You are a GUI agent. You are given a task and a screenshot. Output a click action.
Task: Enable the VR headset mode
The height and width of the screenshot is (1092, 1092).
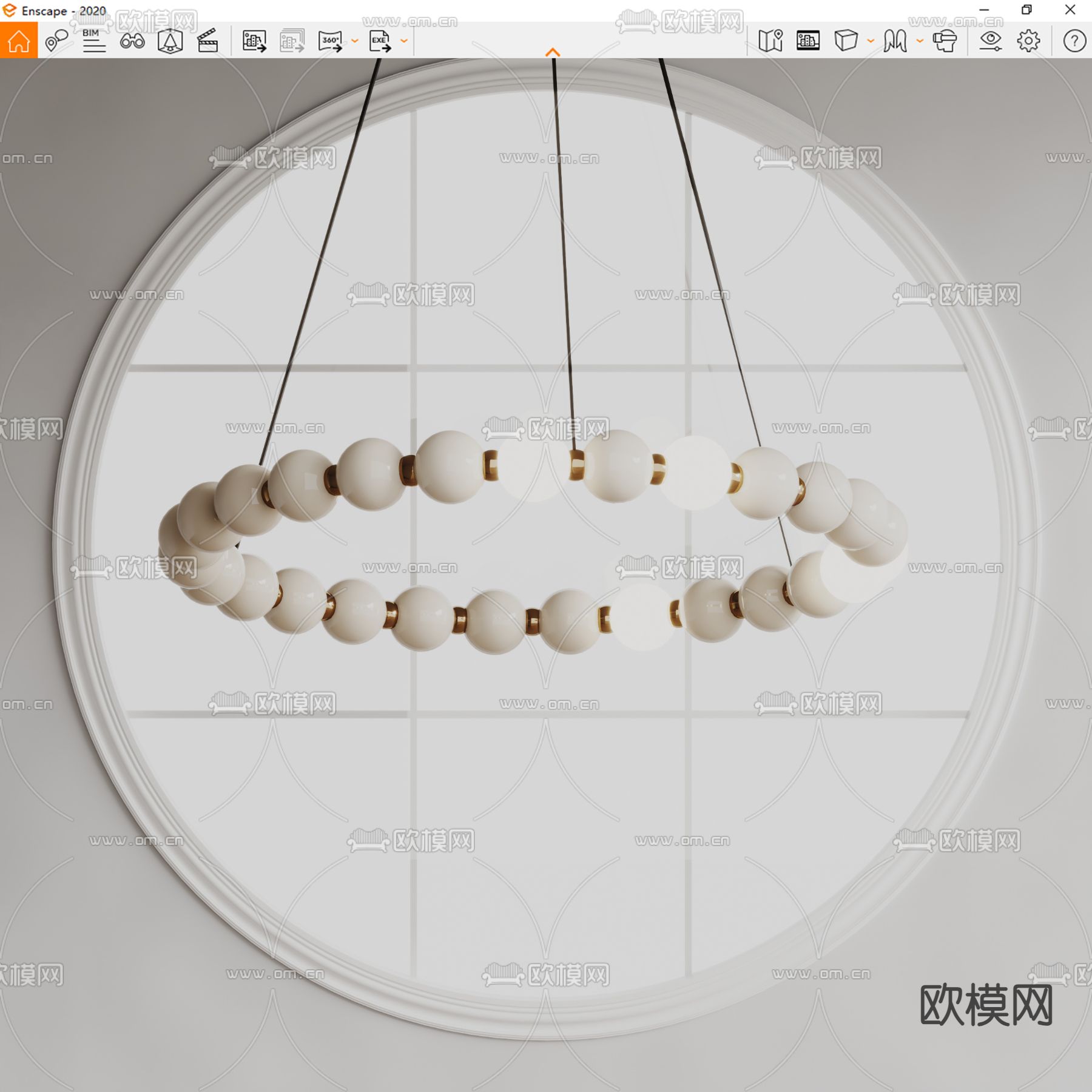click(x=945, y=41)
